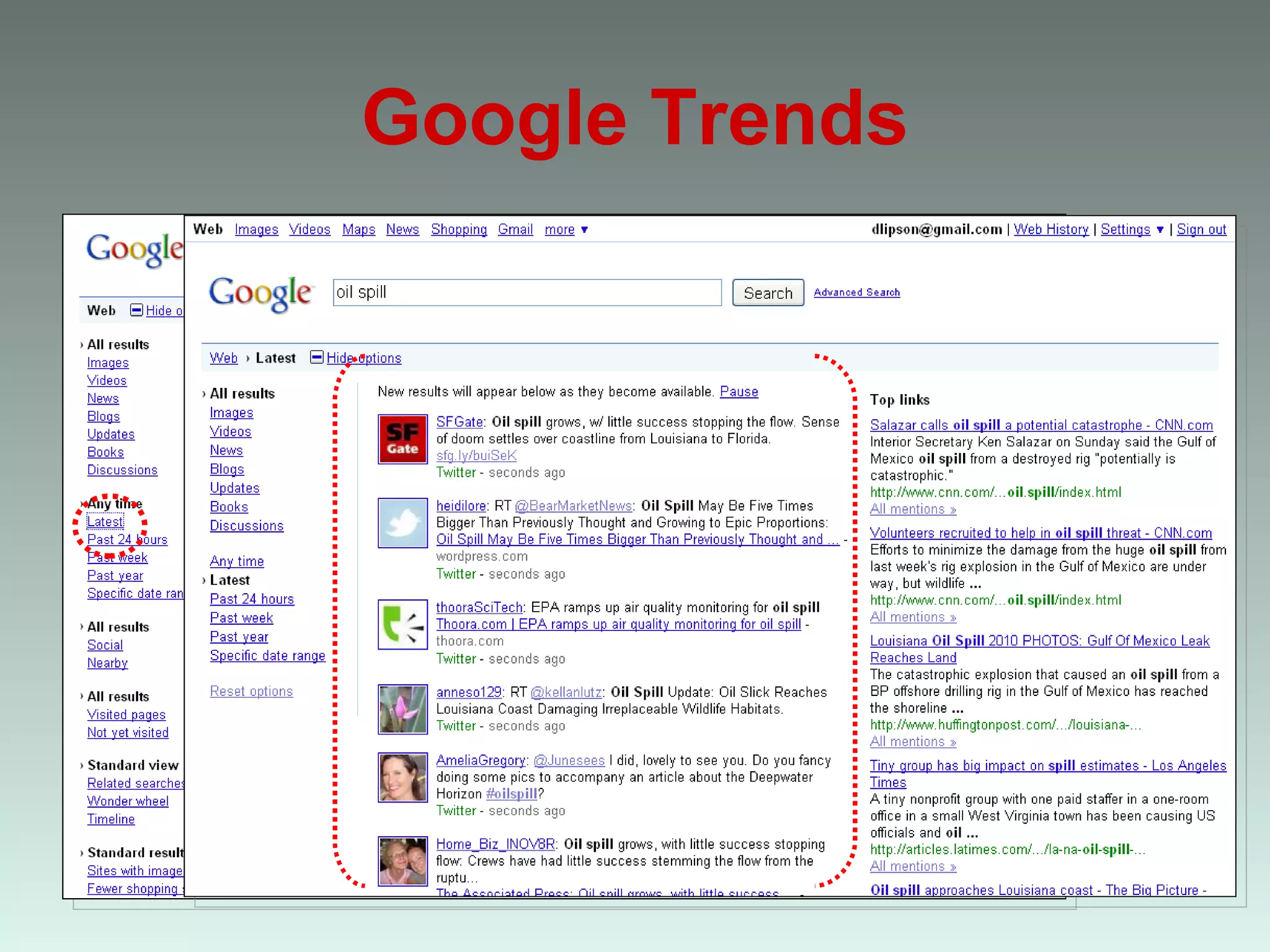
Task: Open the #oilspill hashtag link
Action: click(x=512, y=794)
